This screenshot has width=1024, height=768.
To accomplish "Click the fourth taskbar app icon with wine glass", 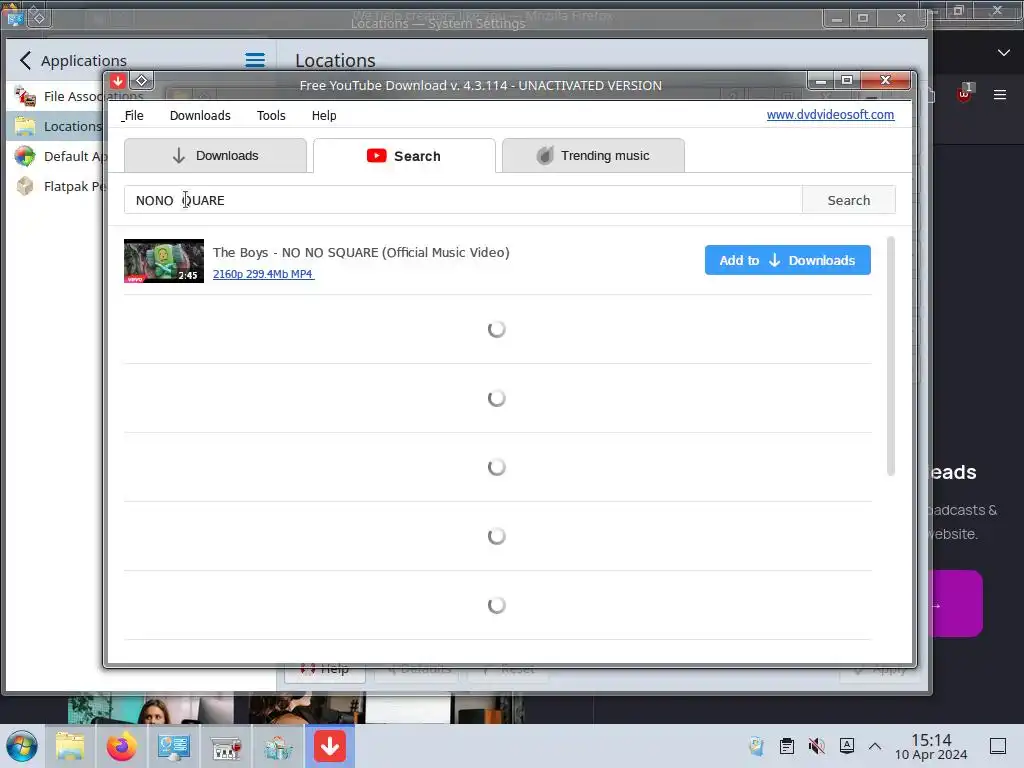I will 226,748.
